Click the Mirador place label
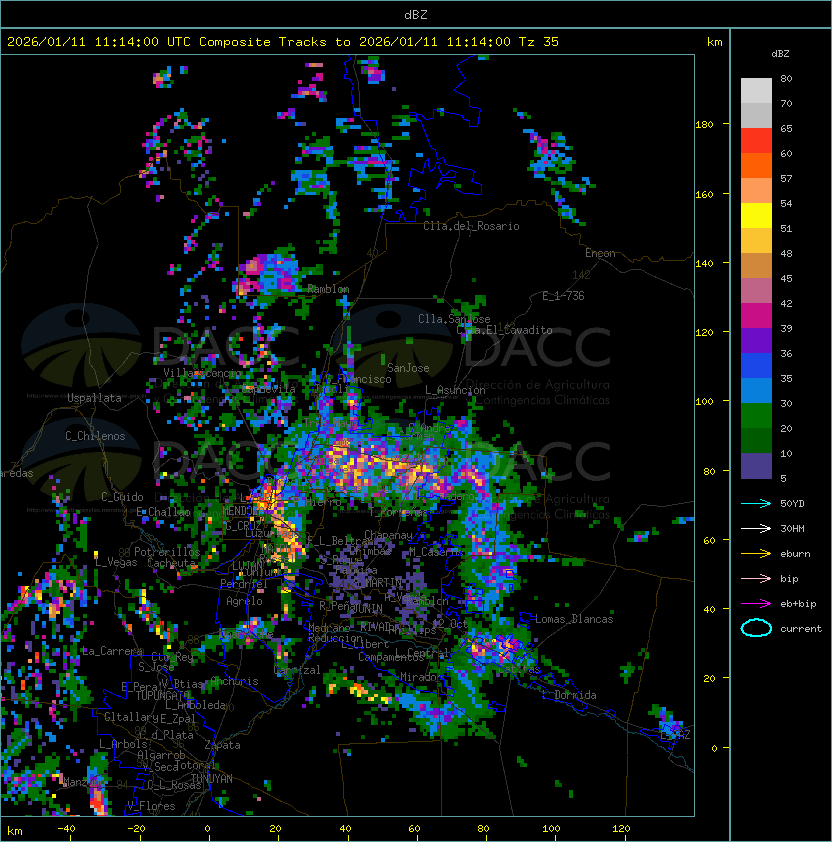This screenshot has height=842, width=832. coord(418,677)
